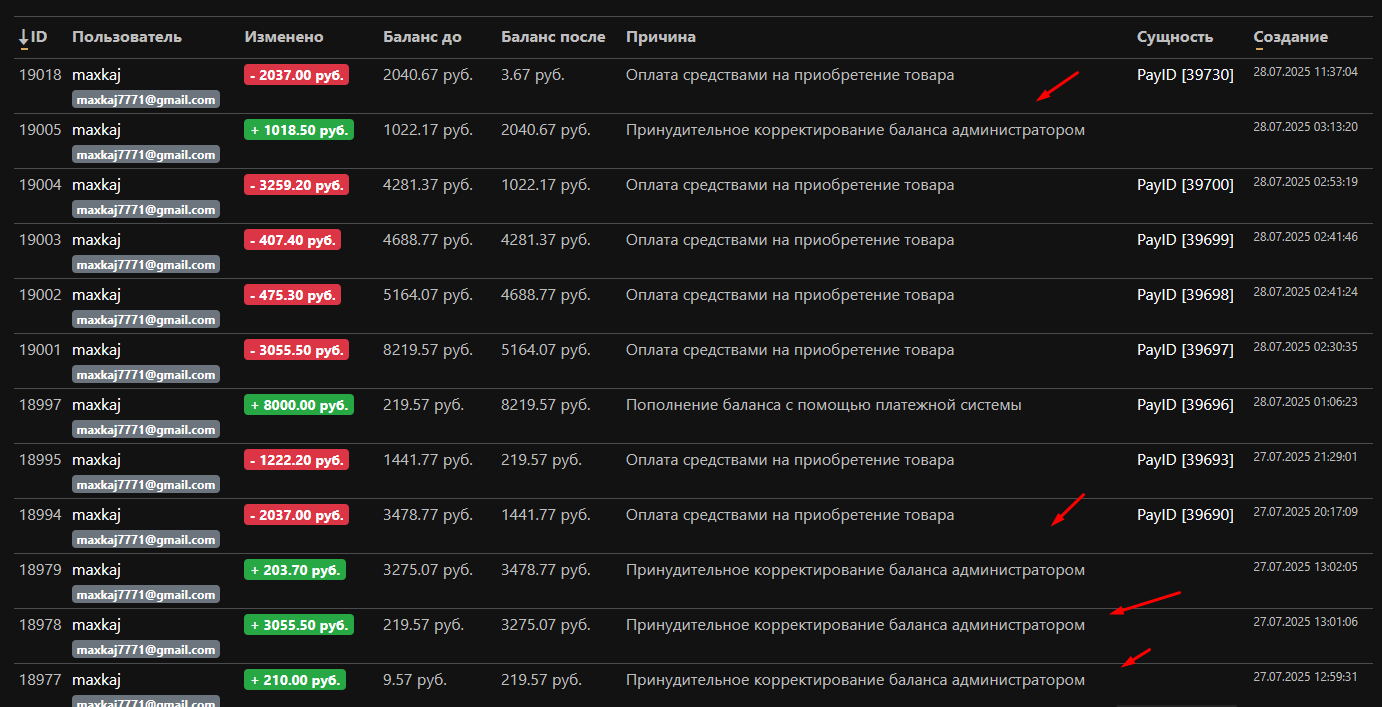Click the email badge in row 18995
Viewport: 1382px width, 707px height.
(146, 485)
